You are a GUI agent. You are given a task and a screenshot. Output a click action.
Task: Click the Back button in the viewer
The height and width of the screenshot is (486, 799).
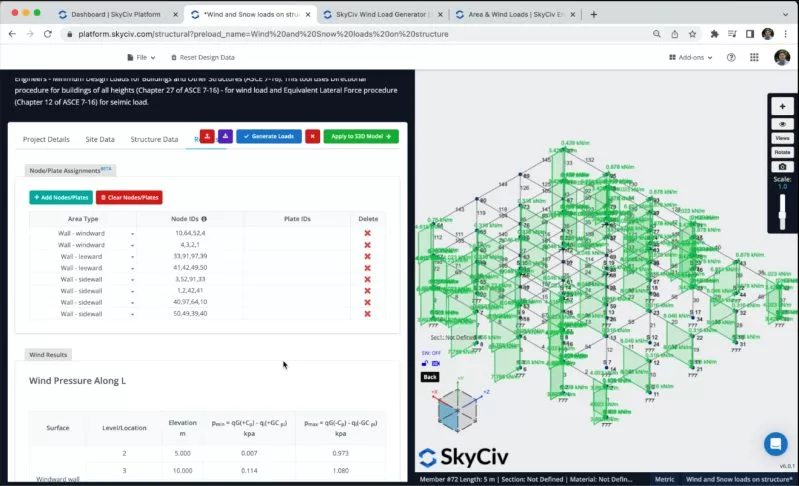pos(430,377)
